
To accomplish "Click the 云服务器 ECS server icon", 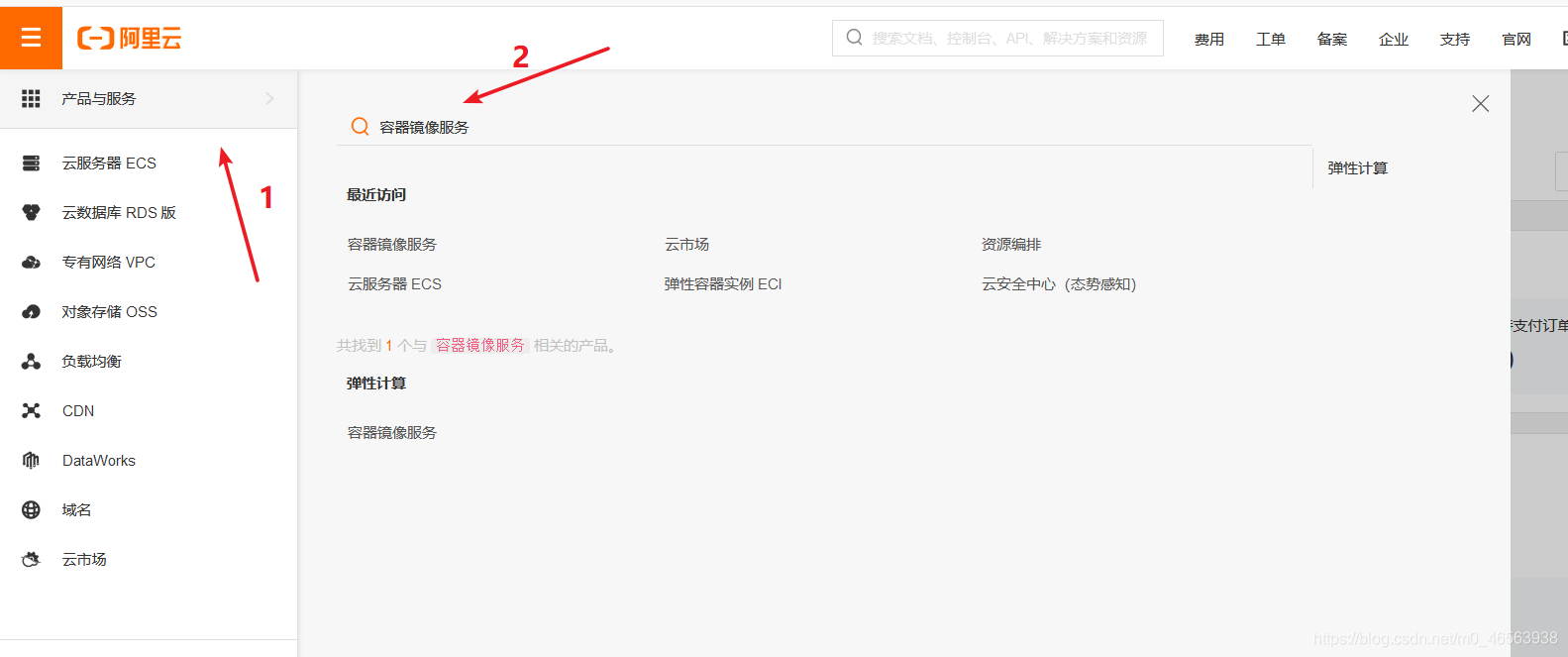I will pyautogui.click(x=31, y=163).
